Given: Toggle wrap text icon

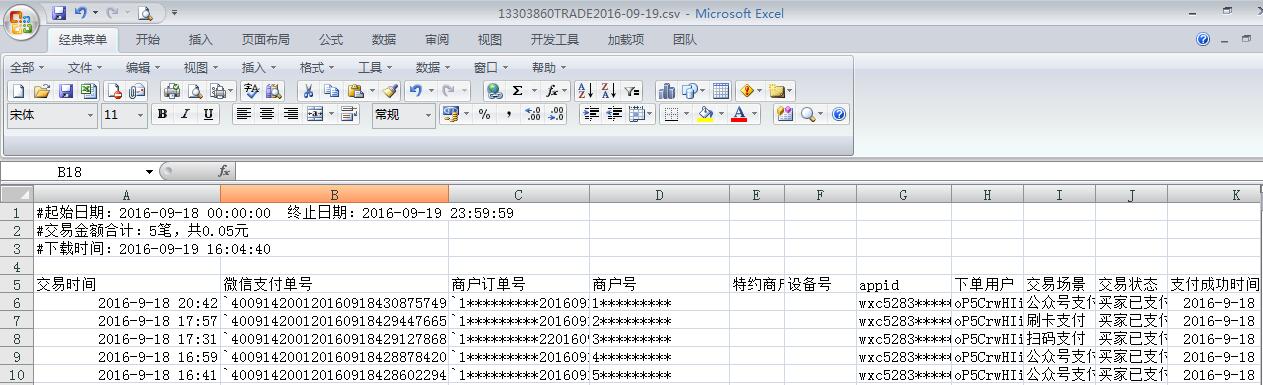Looking at the screenshot, I should click(x=349, y=115).
